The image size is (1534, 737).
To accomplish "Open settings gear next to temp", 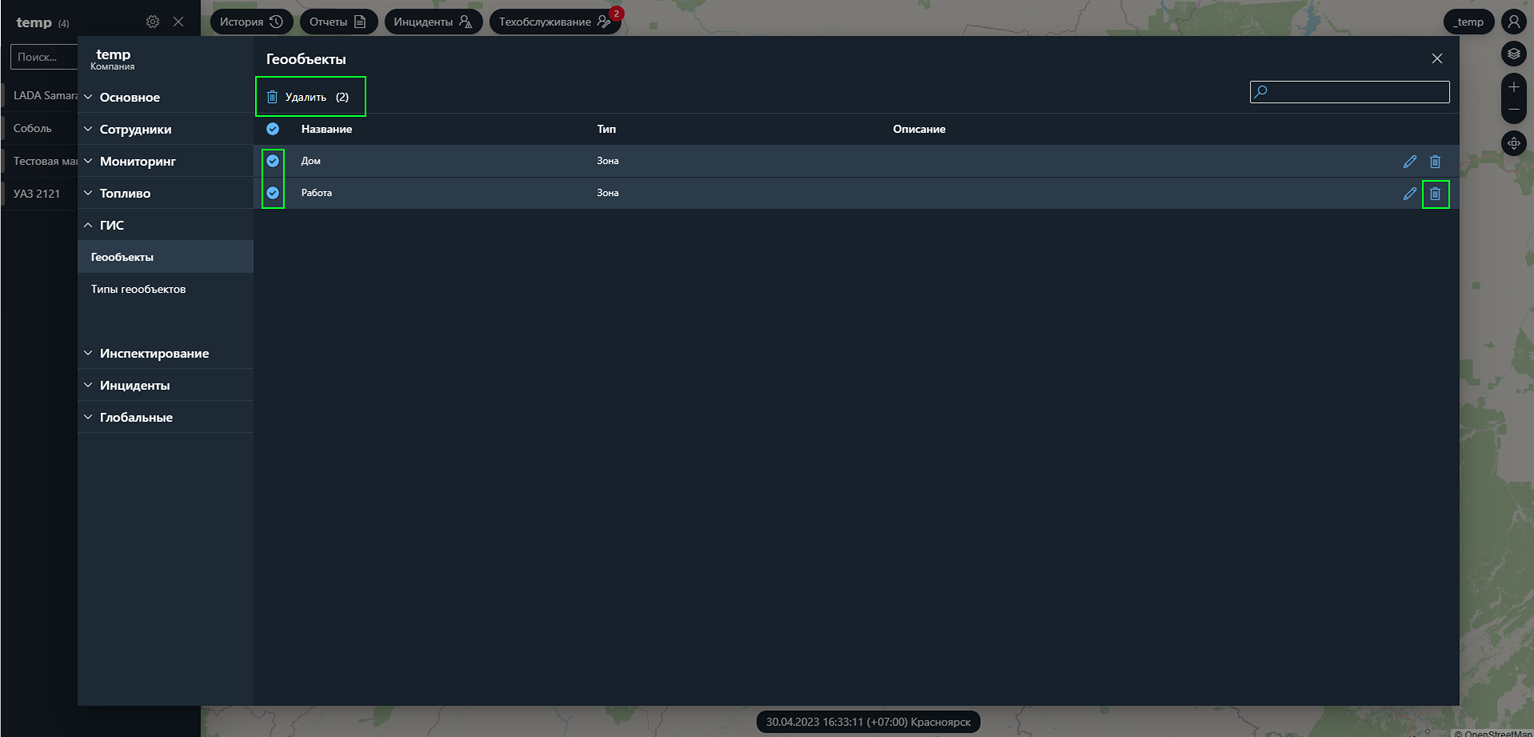I will (152, 21).
